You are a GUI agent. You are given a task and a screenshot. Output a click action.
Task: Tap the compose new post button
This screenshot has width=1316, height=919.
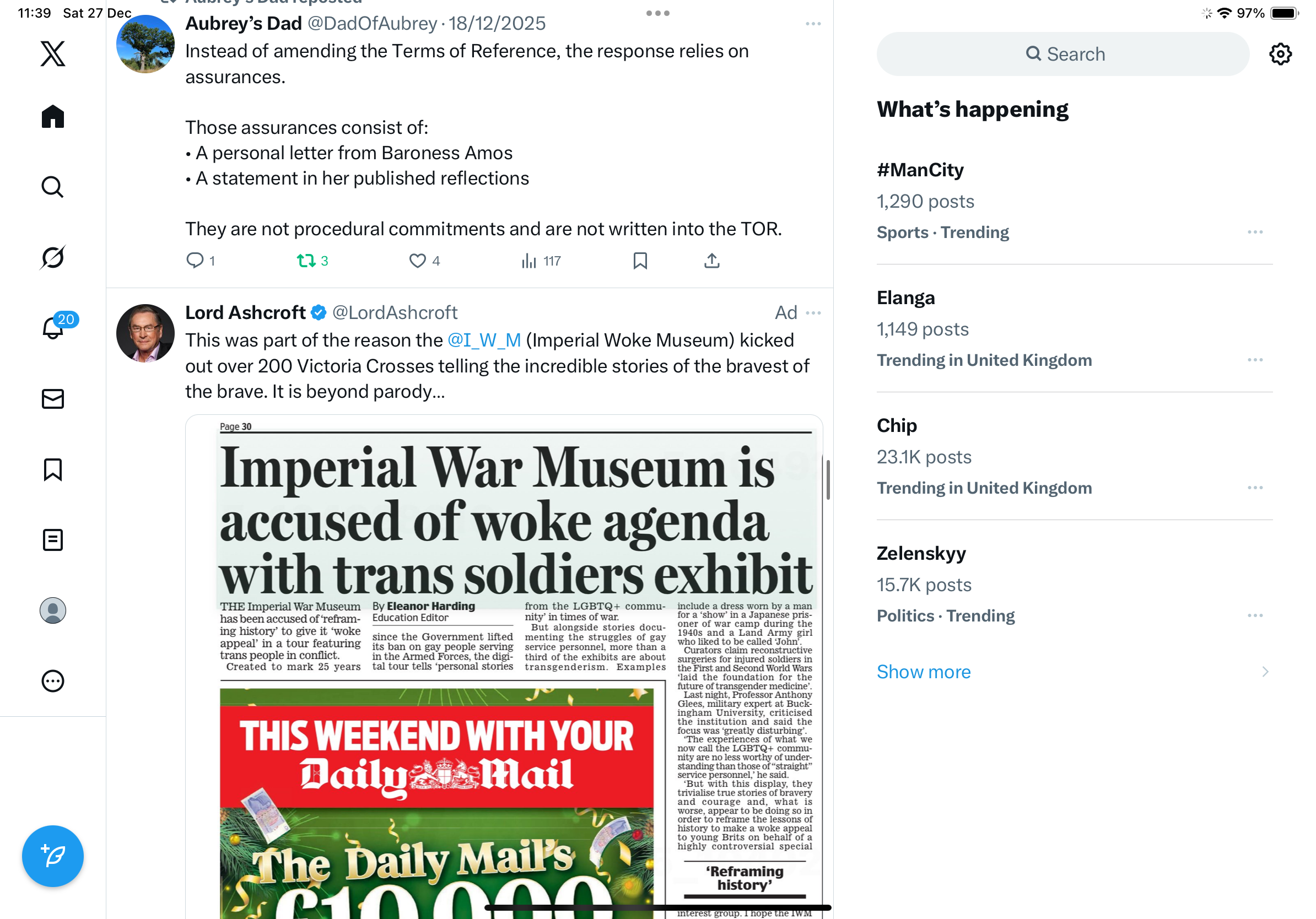coord(53,856)
